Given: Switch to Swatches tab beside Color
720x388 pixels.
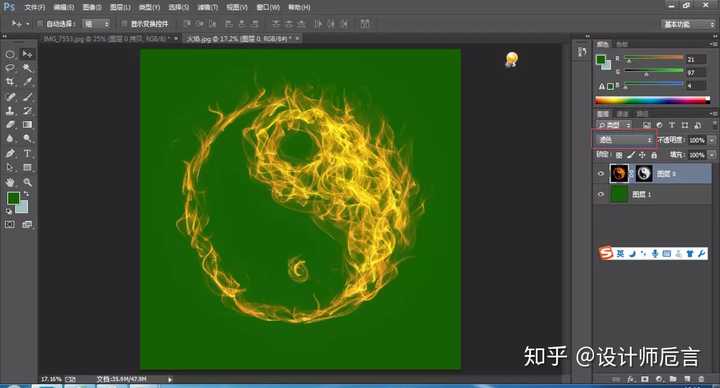Looking at the screenshot, I should coord(622,44).
